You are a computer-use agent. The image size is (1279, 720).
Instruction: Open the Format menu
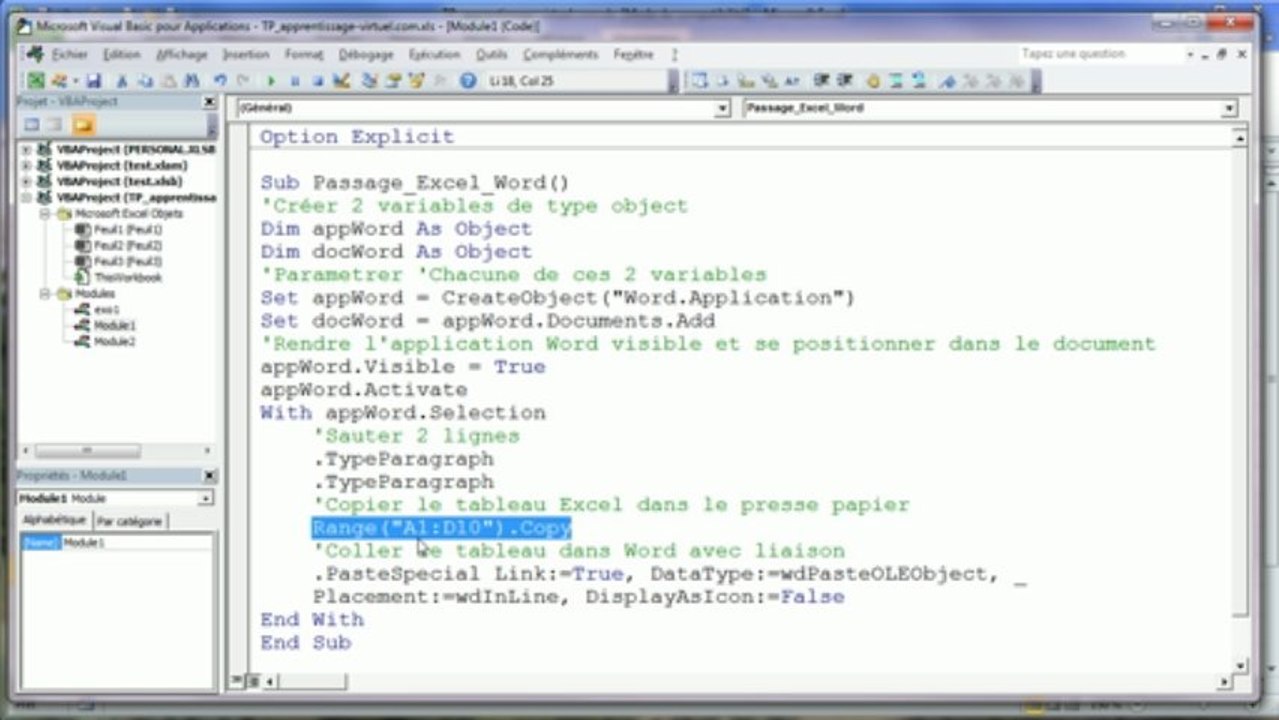coord(304,55)
